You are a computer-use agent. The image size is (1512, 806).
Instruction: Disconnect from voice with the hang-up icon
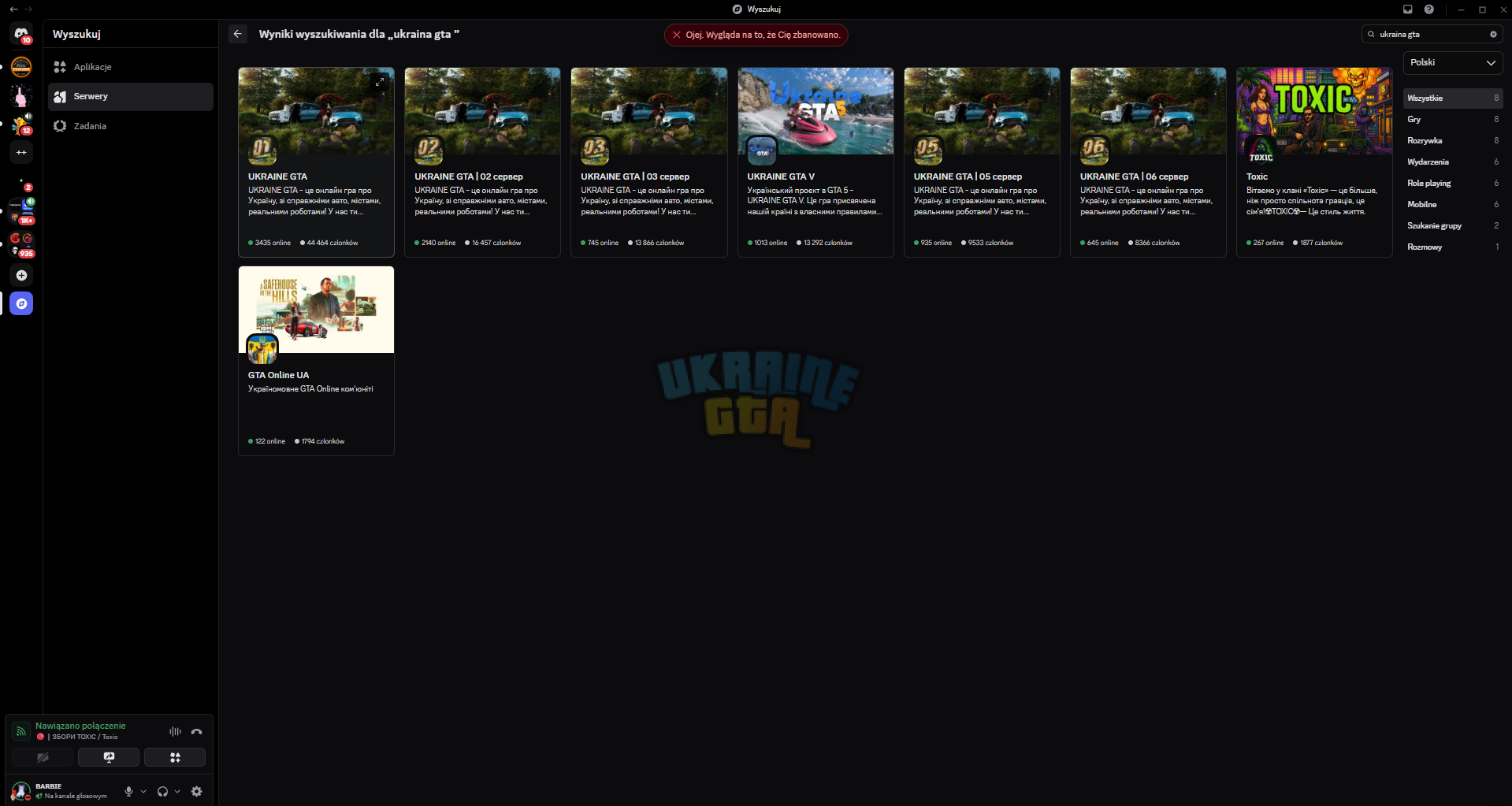(x=196, y=731)
